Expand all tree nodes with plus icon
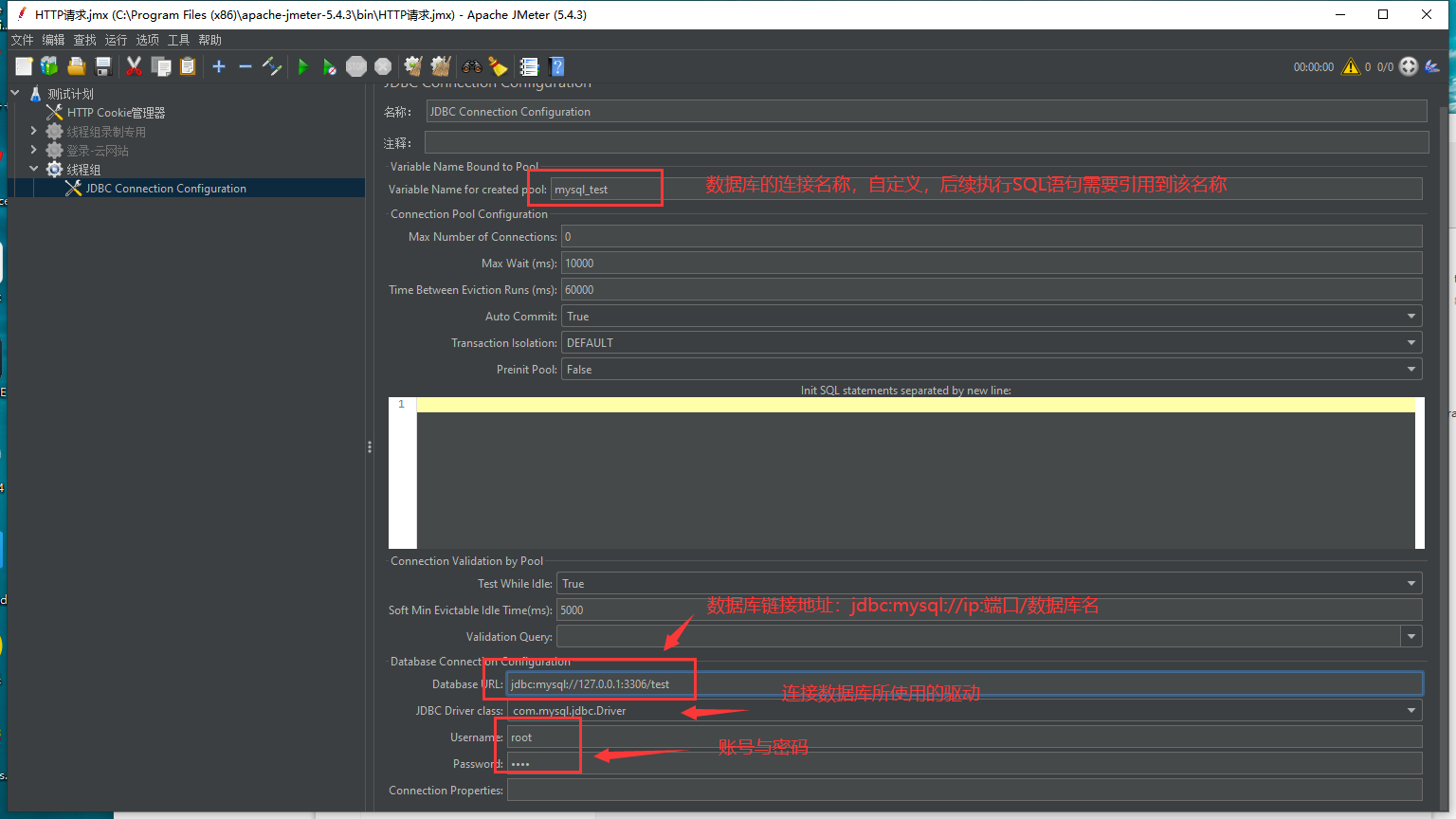 click(219, 66)
